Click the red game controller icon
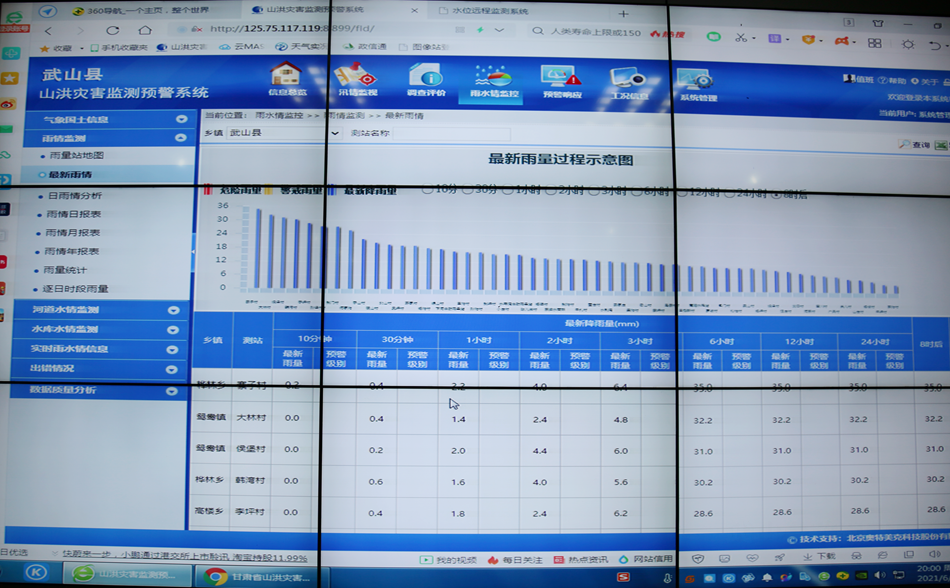Screen dimensions: 950x588 [841, 41]
